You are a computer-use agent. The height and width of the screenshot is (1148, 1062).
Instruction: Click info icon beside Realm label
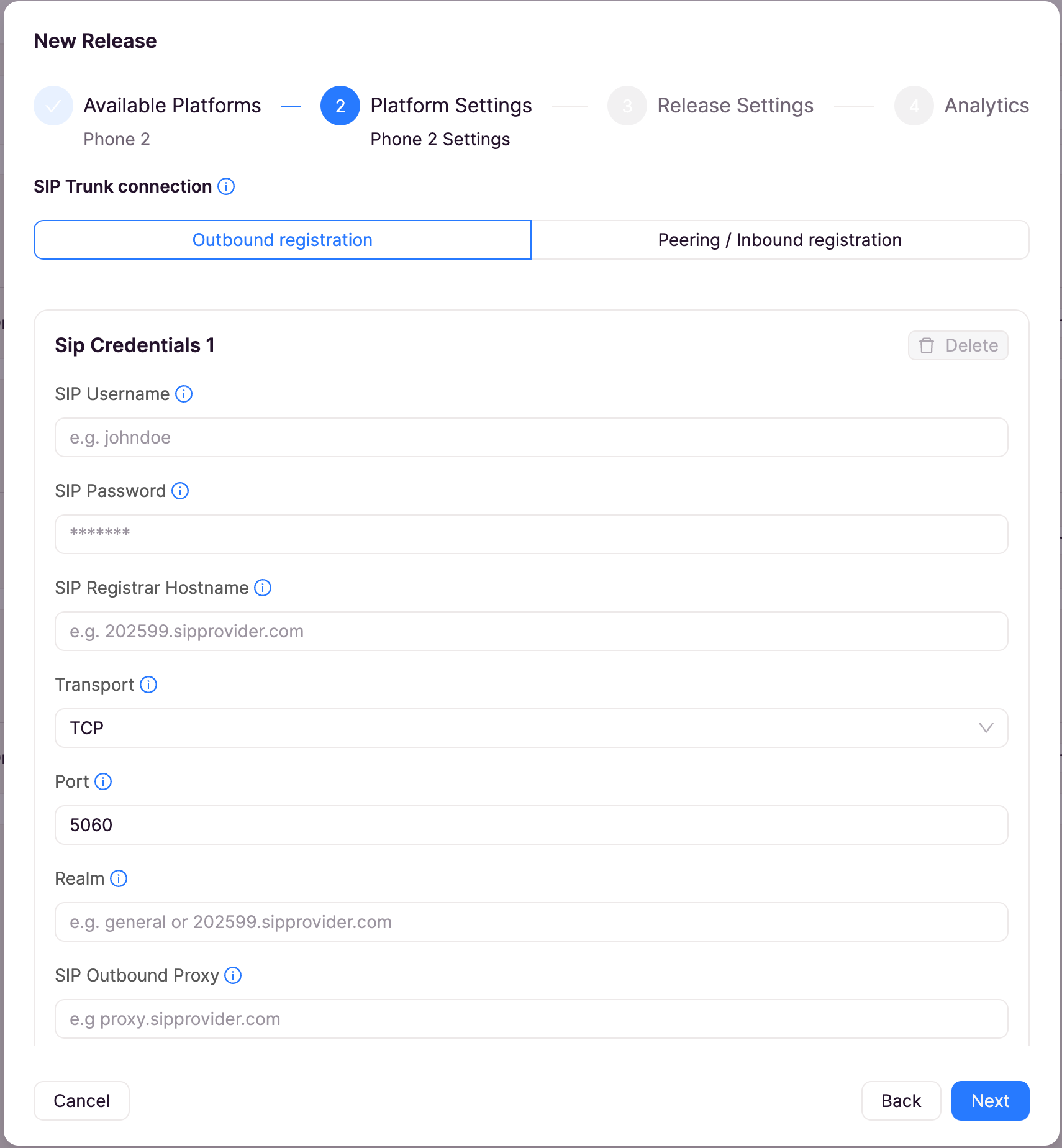coord(119,878)
